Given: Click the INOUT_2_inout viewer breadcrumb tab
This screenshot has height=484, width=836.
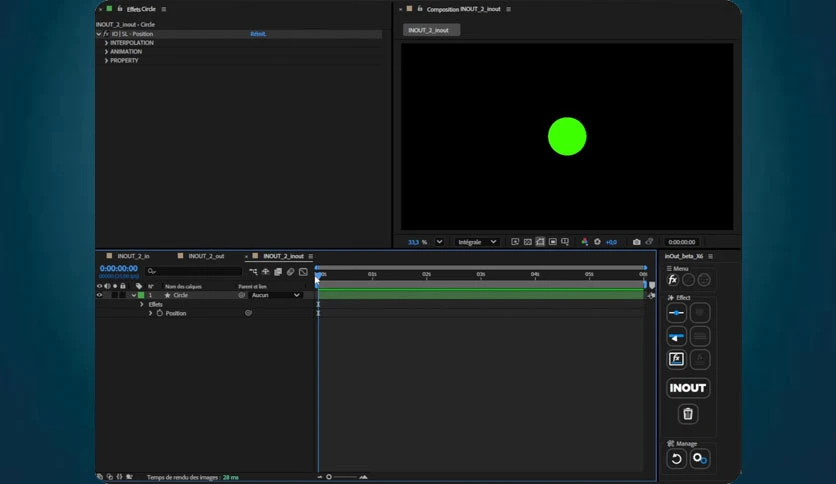Looking at the screenshot, I should pos(431,30).
